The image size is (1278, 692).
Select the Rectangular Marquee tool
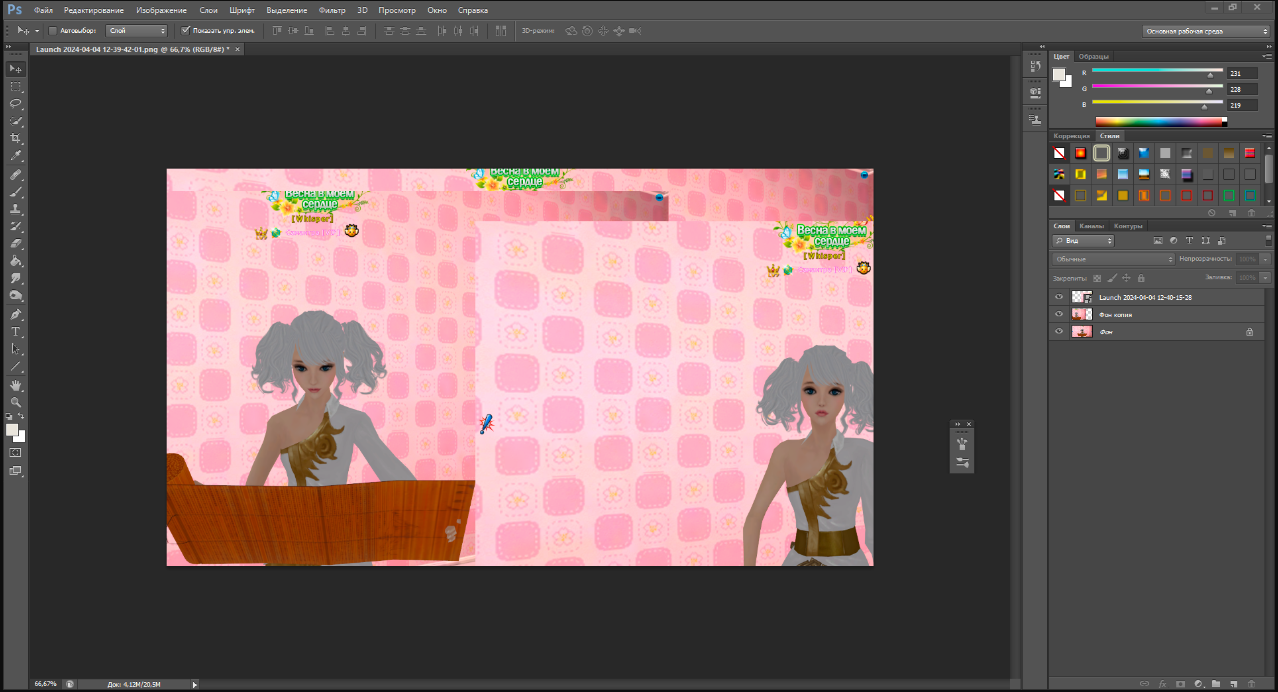[16, 86]
